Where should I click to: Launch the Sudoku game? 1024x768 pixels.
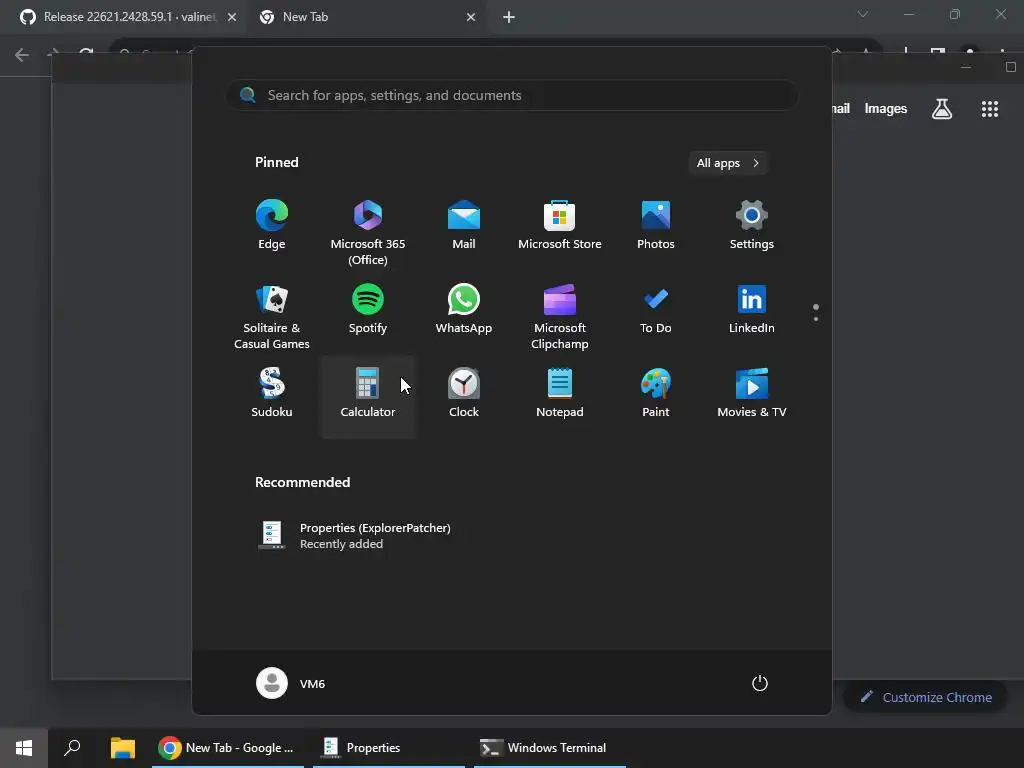(x=272, y=393)
